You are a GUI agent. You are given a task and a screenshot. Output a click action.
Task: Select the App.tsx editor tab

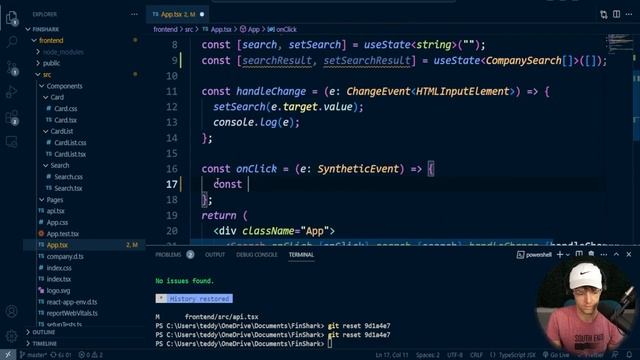tap(178, 14)
